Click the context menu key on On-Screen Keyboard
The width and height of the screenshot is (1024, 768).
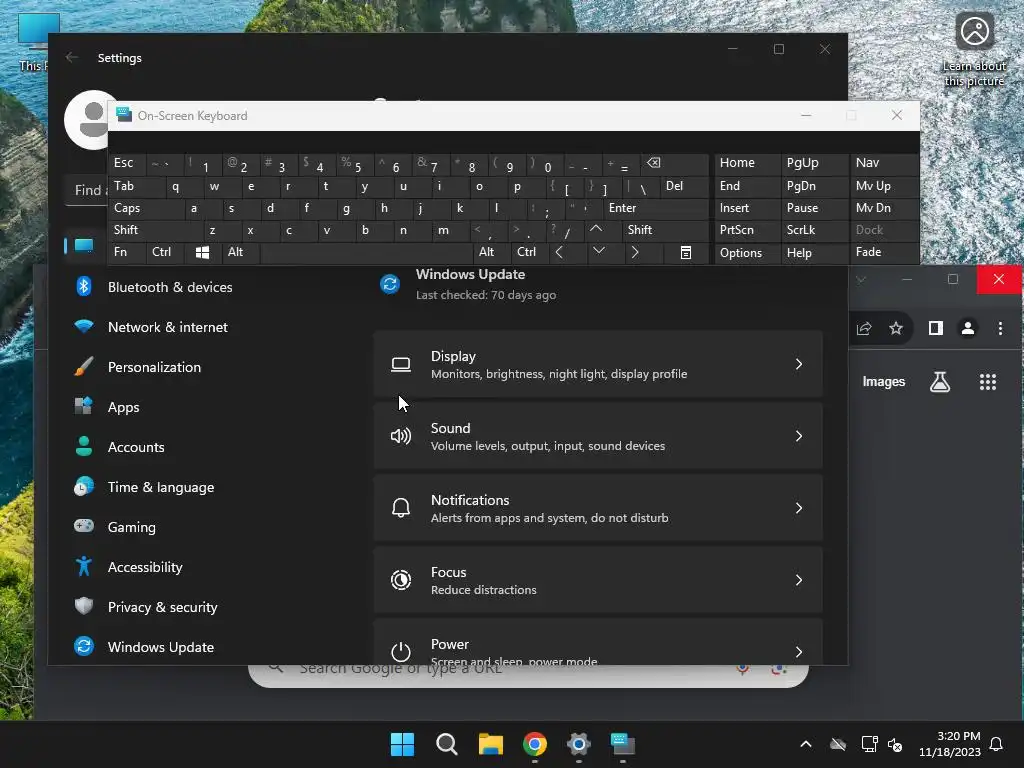pos(686,253)
